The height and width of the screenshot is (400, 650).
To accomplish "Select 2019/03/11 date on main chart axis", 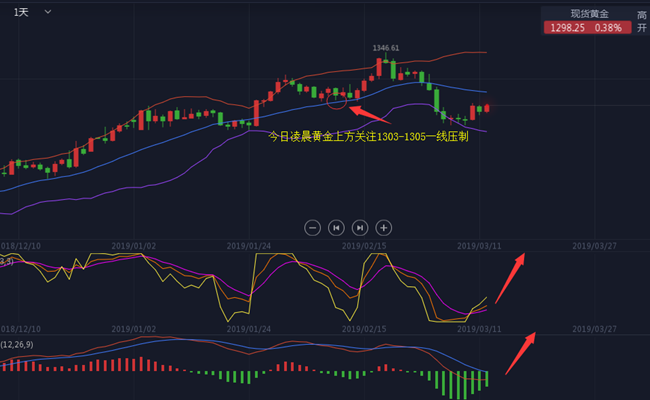I will [x=479, y=246].
